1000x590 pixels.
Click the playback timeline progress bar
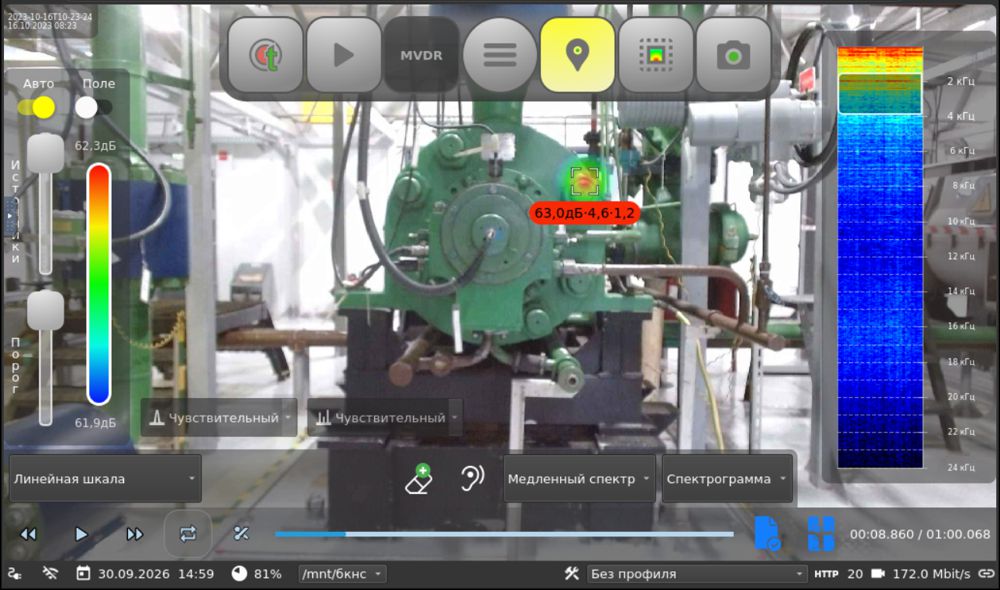point(504,534)
